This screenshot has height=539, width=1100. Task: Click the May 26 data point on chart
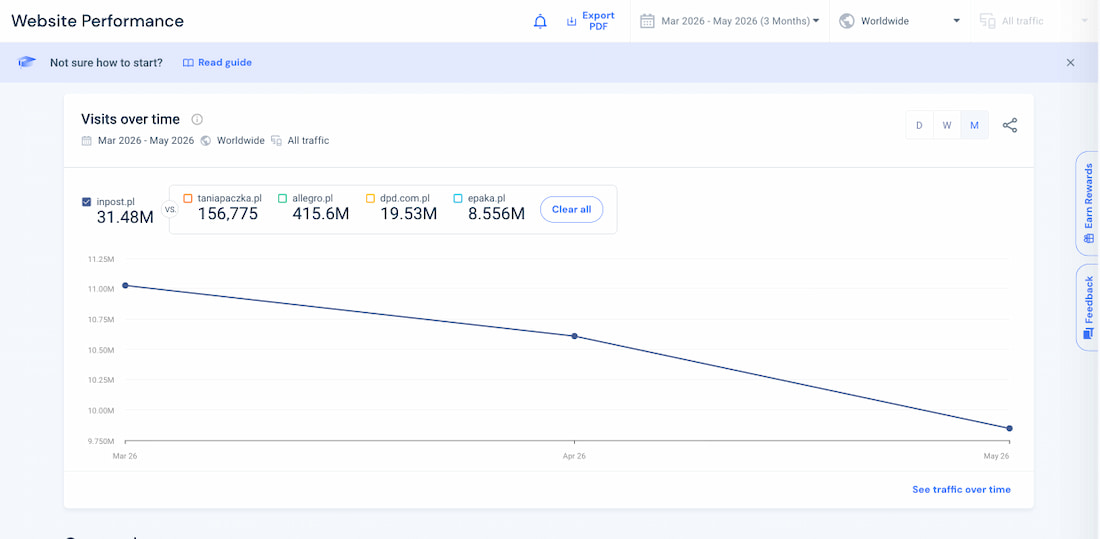[1010, 428]
